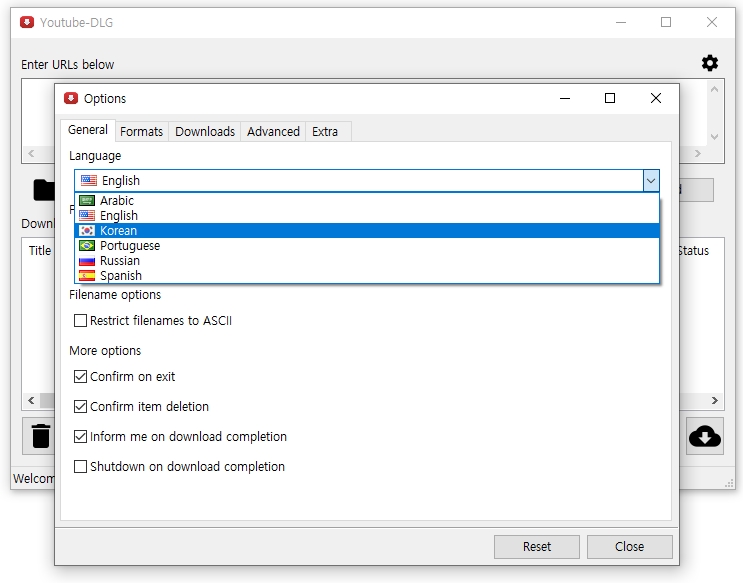Click the Options dialog logo icon
Image resolution: width=743 pixels, height=583 pixels.
(71, 98)
